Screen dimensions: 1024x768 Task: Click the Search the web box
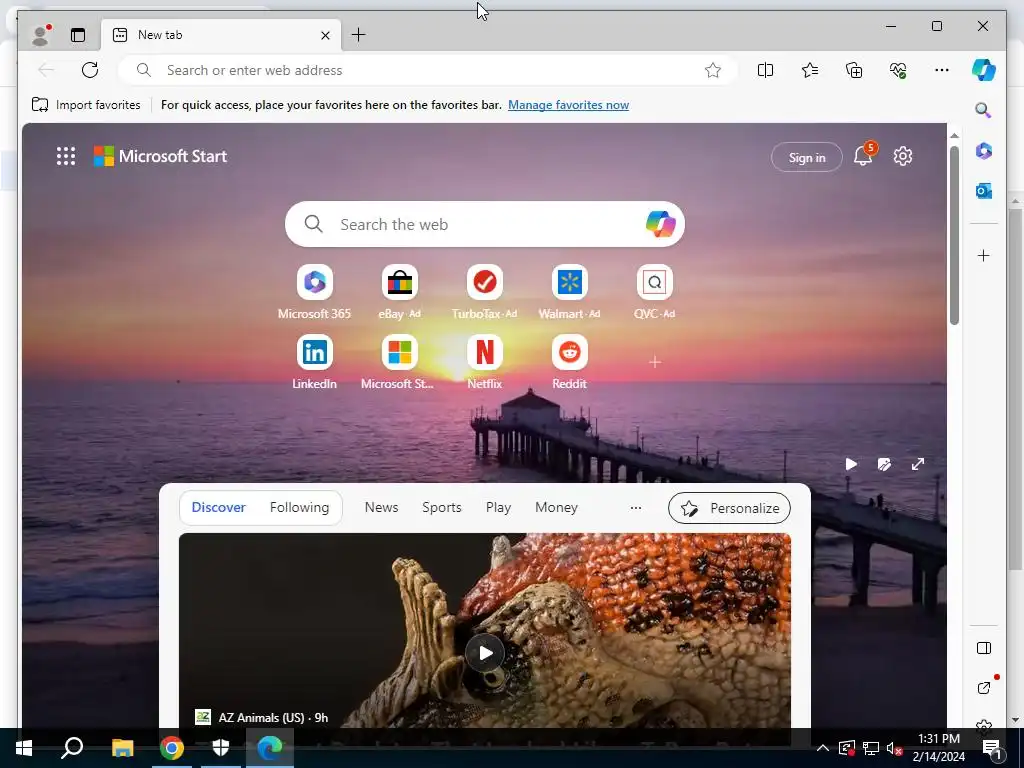tap(485, 224)
